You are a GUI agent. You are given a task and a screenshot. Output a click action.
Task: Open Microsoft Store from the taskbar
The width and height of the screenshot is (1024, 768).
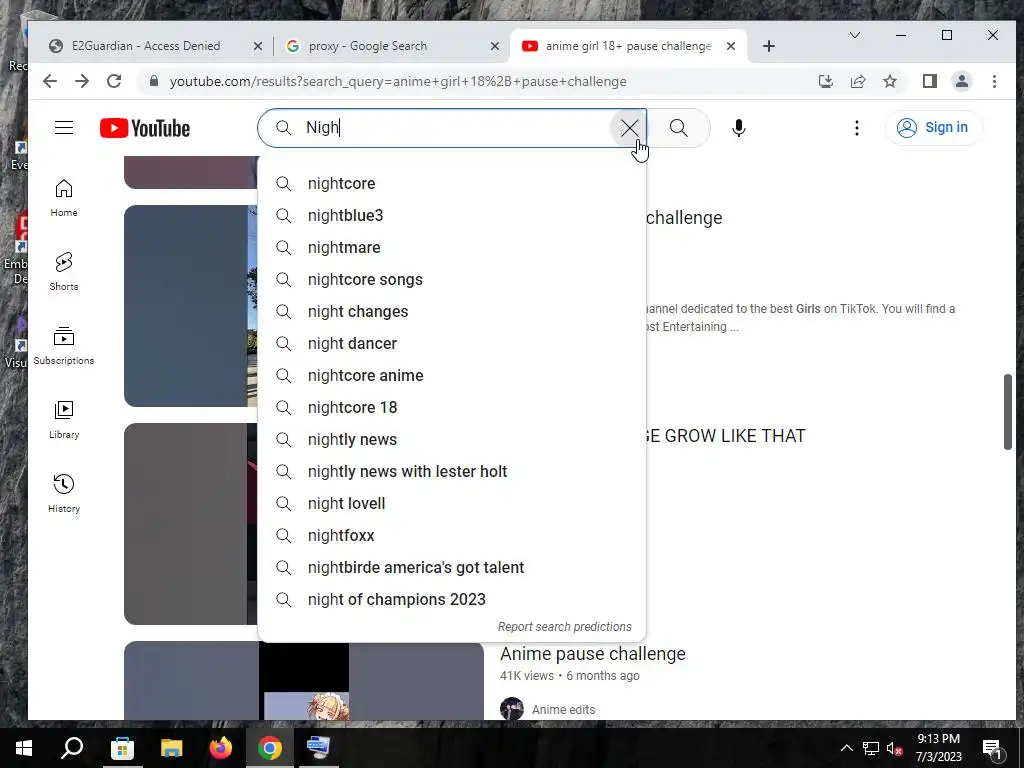tap(122, 748)
